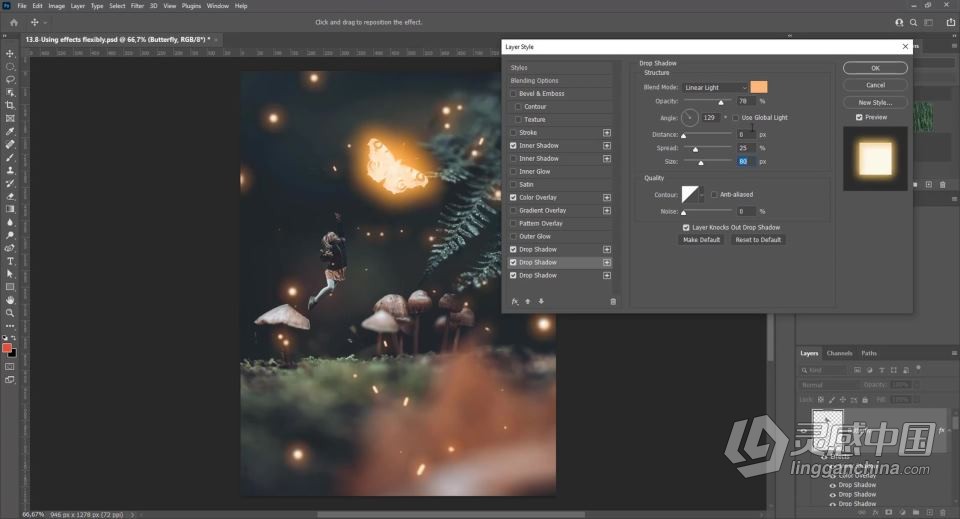Click the Change Screen Mode icon
This screenshot has height=519, width=960.
click(x=10, y=379)
